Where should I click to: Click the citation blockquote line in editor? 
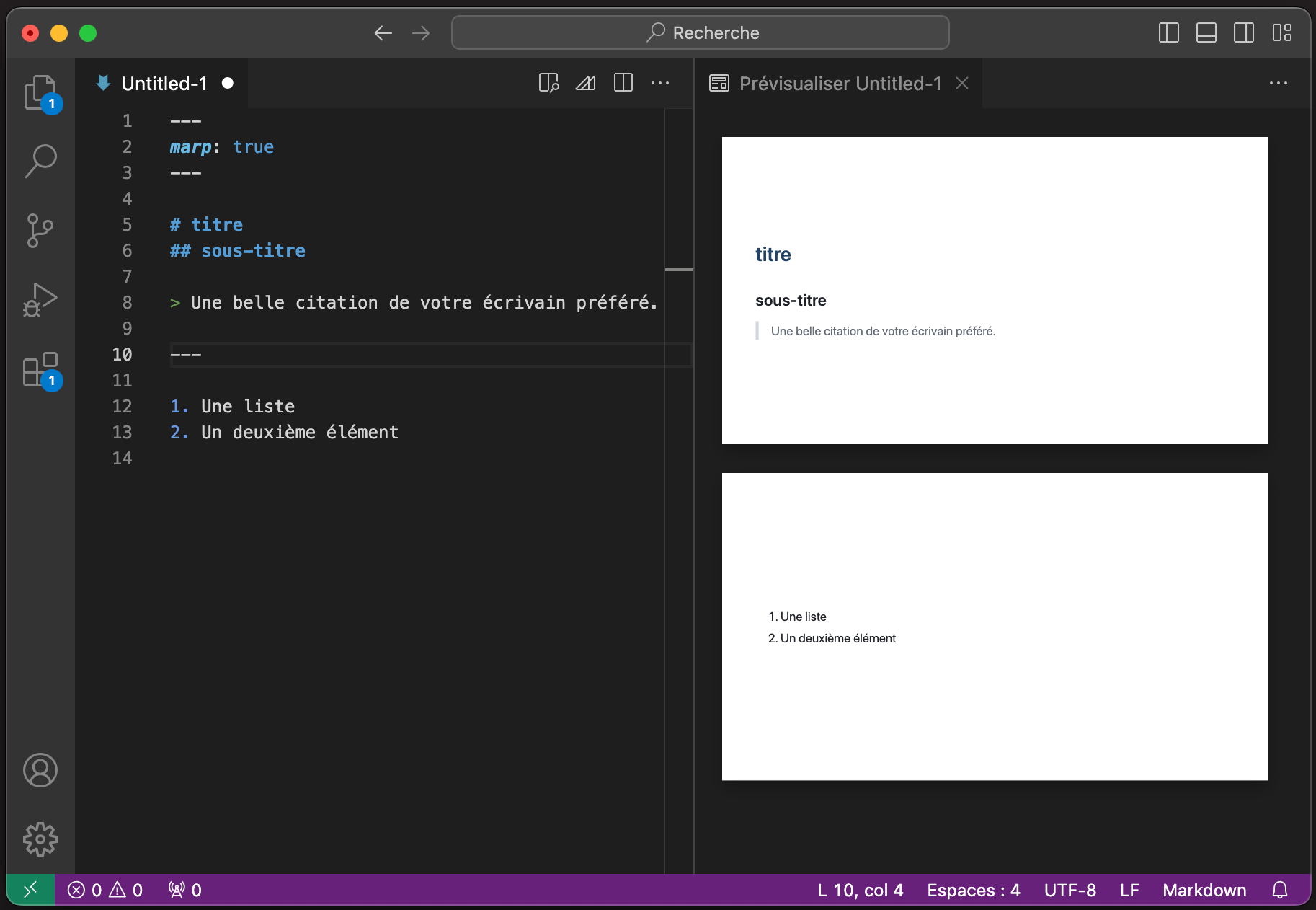pos(414,303)
